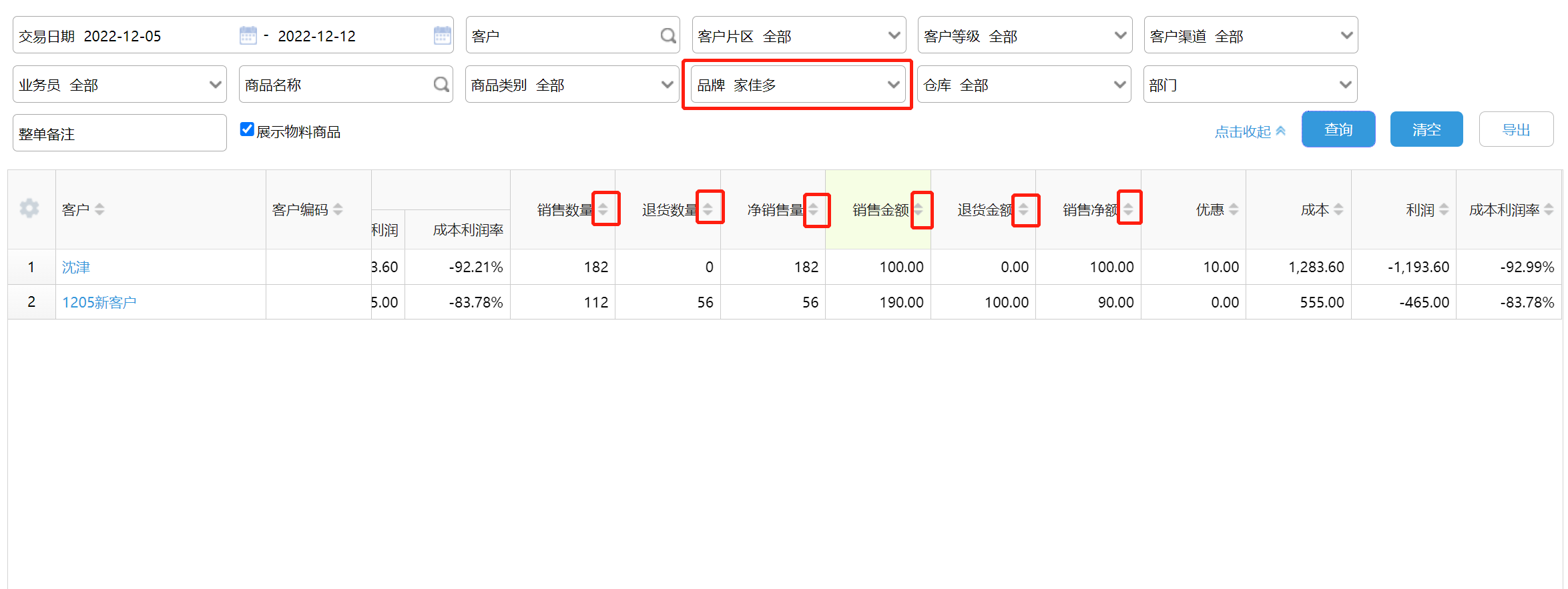Click the 查询 button

(x=1338, y=129)
